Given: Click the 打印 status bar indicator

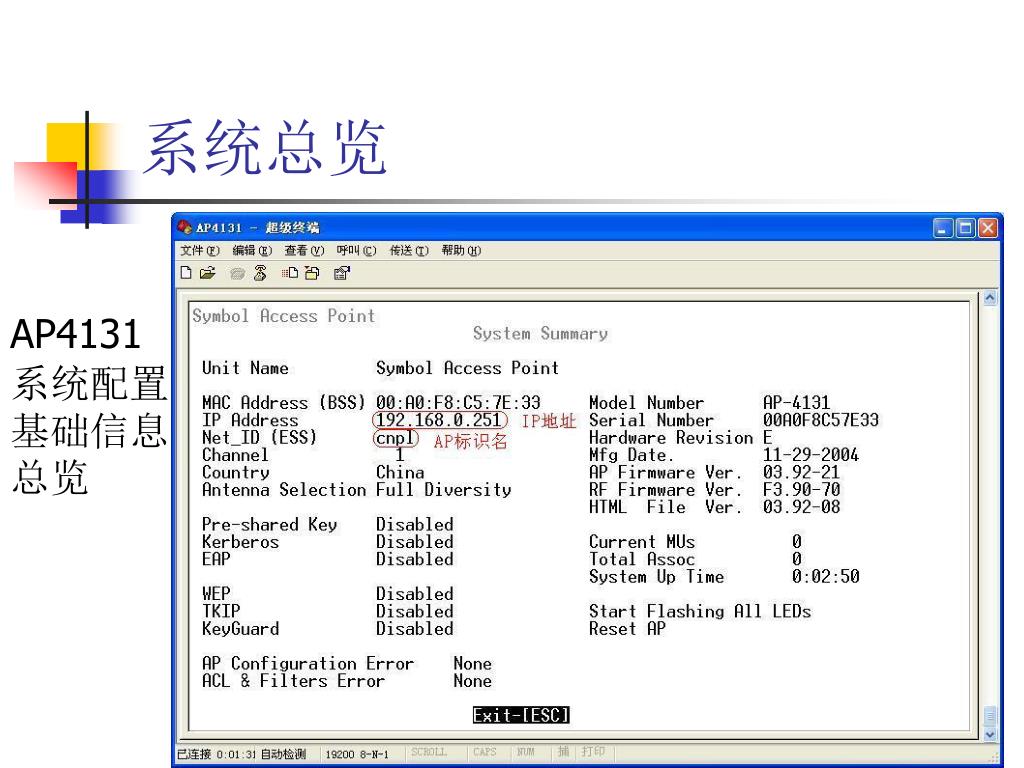Looking at the screenshot, I should coord(593,752).
